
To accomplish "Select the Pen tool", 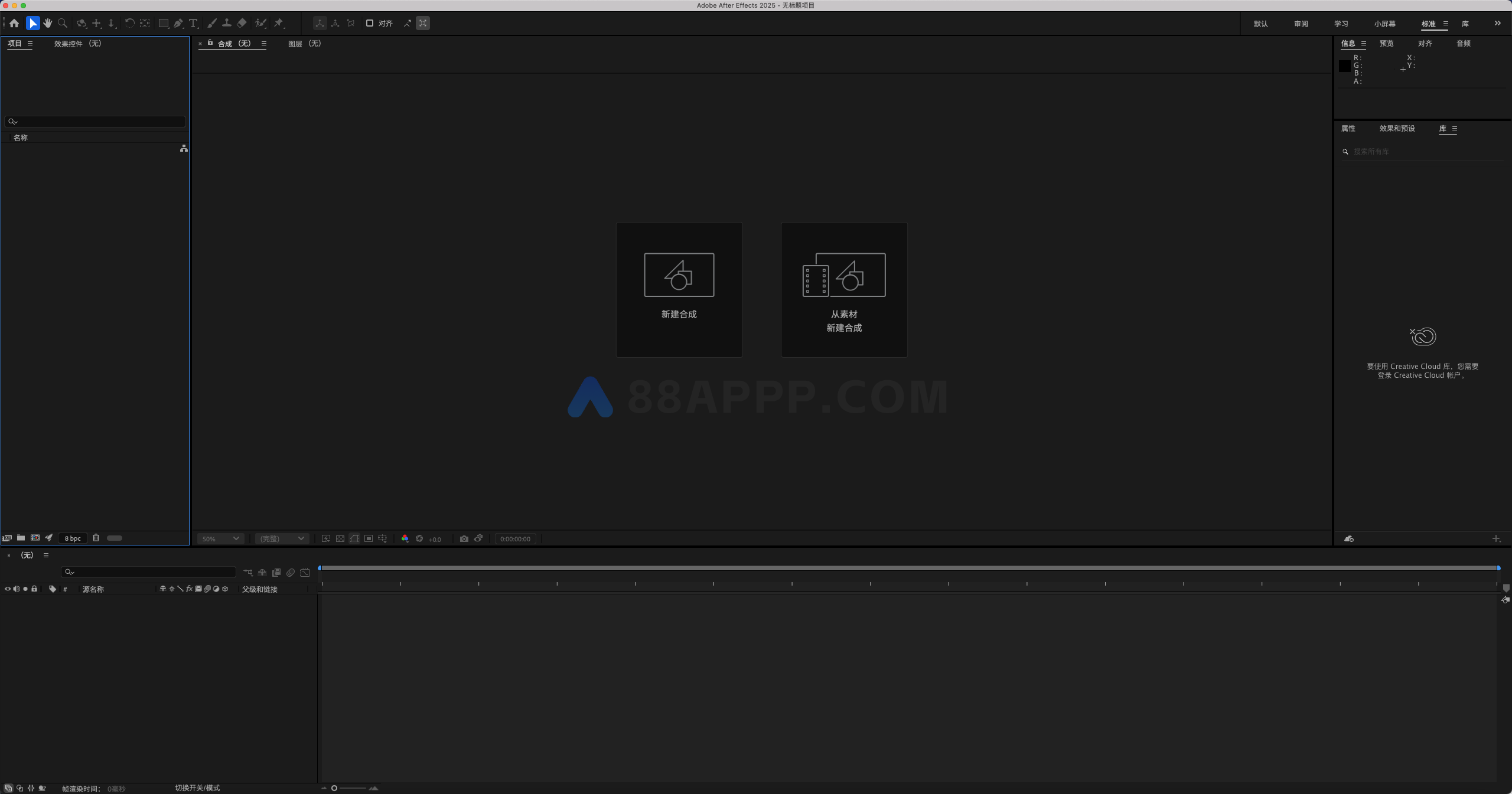I will 178,24.
